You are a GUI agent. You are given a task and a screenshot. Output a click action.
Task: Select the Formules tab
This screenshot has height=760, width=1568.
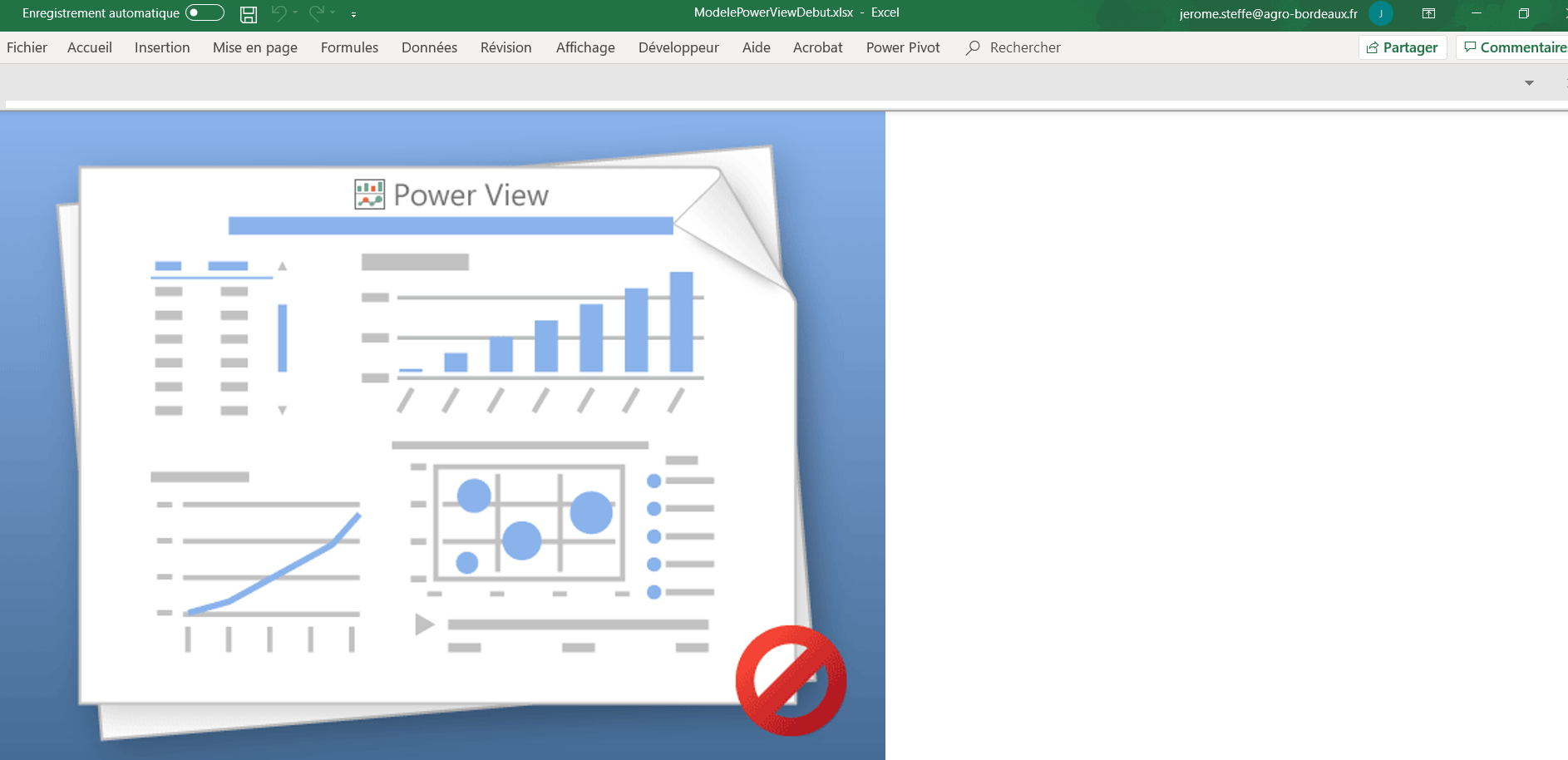(x=349, y=47)
